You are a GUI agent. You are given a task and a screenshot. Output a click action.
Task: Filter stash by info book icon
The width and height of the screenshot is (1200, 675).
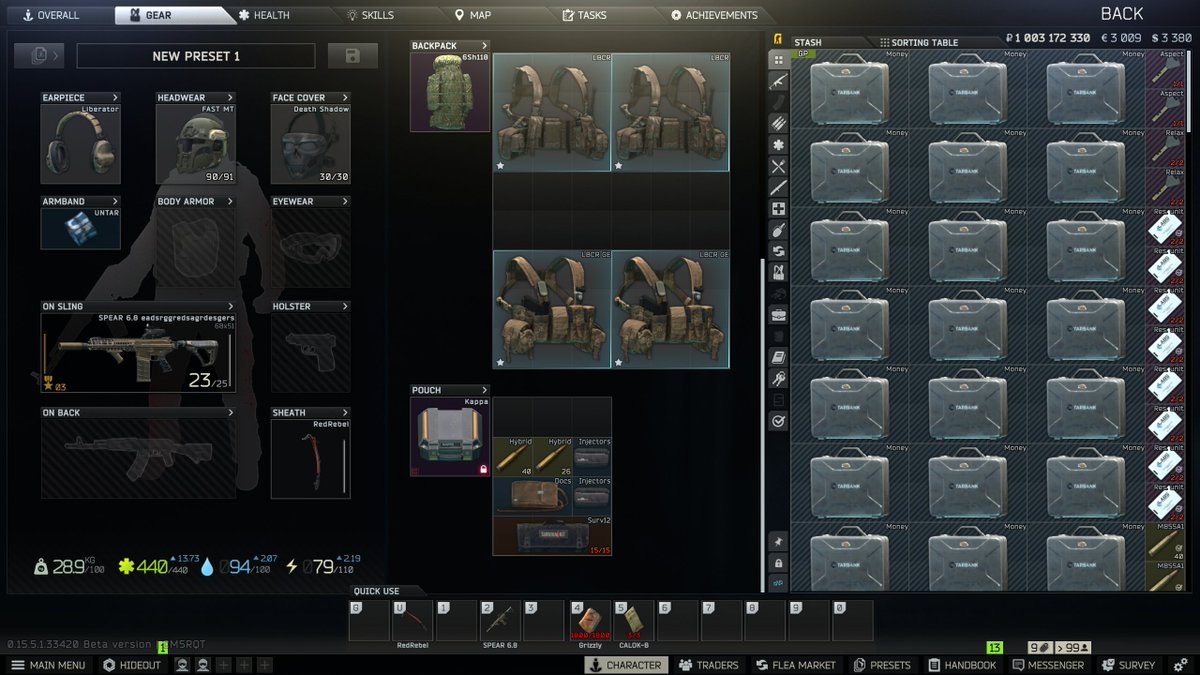(778, 357)
